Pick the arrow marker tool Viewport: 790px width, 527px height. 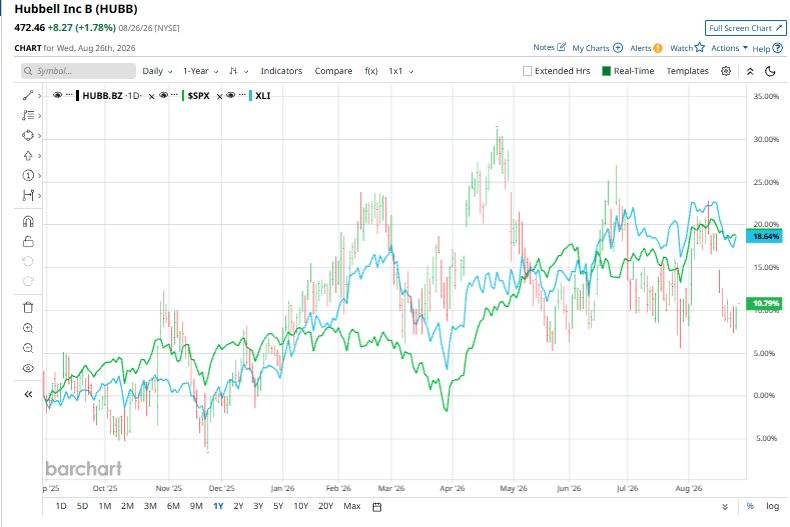point(28,156)
